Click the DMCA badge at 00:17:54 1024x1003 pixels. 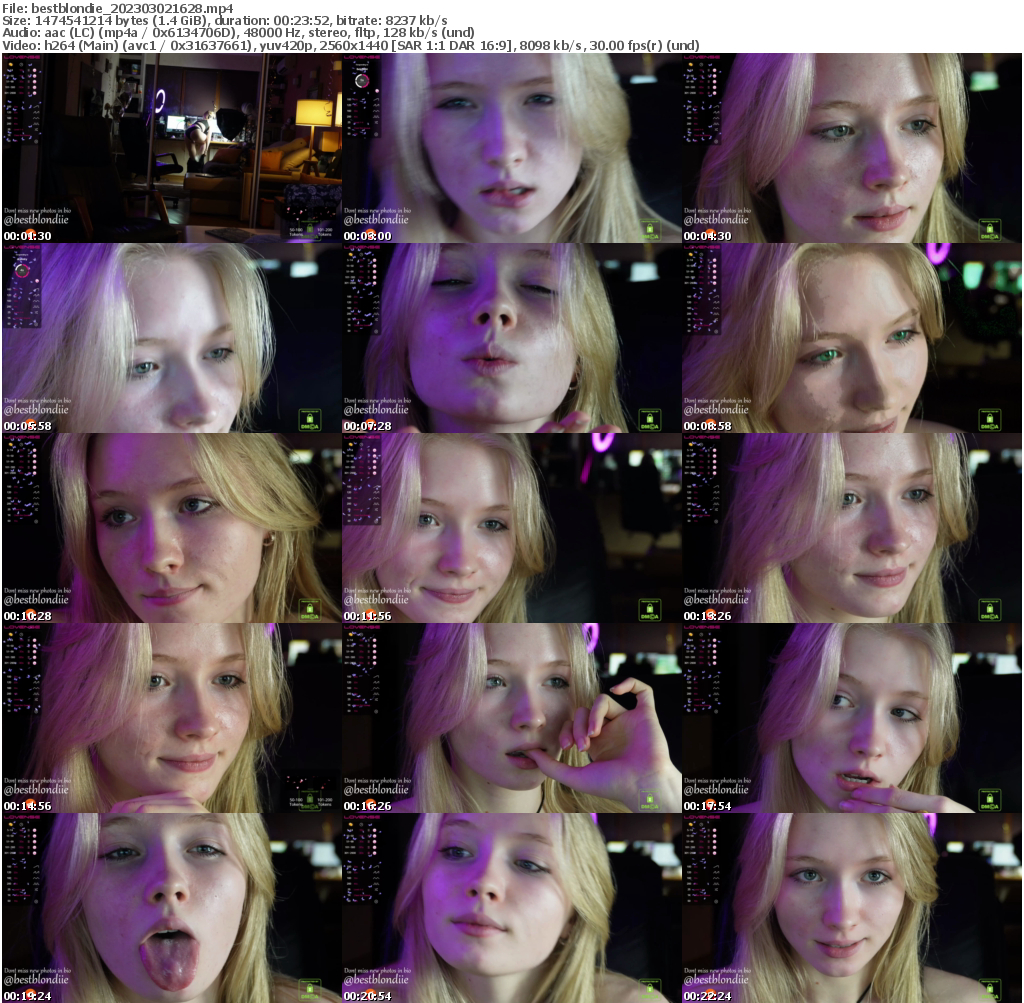point(989,798)
